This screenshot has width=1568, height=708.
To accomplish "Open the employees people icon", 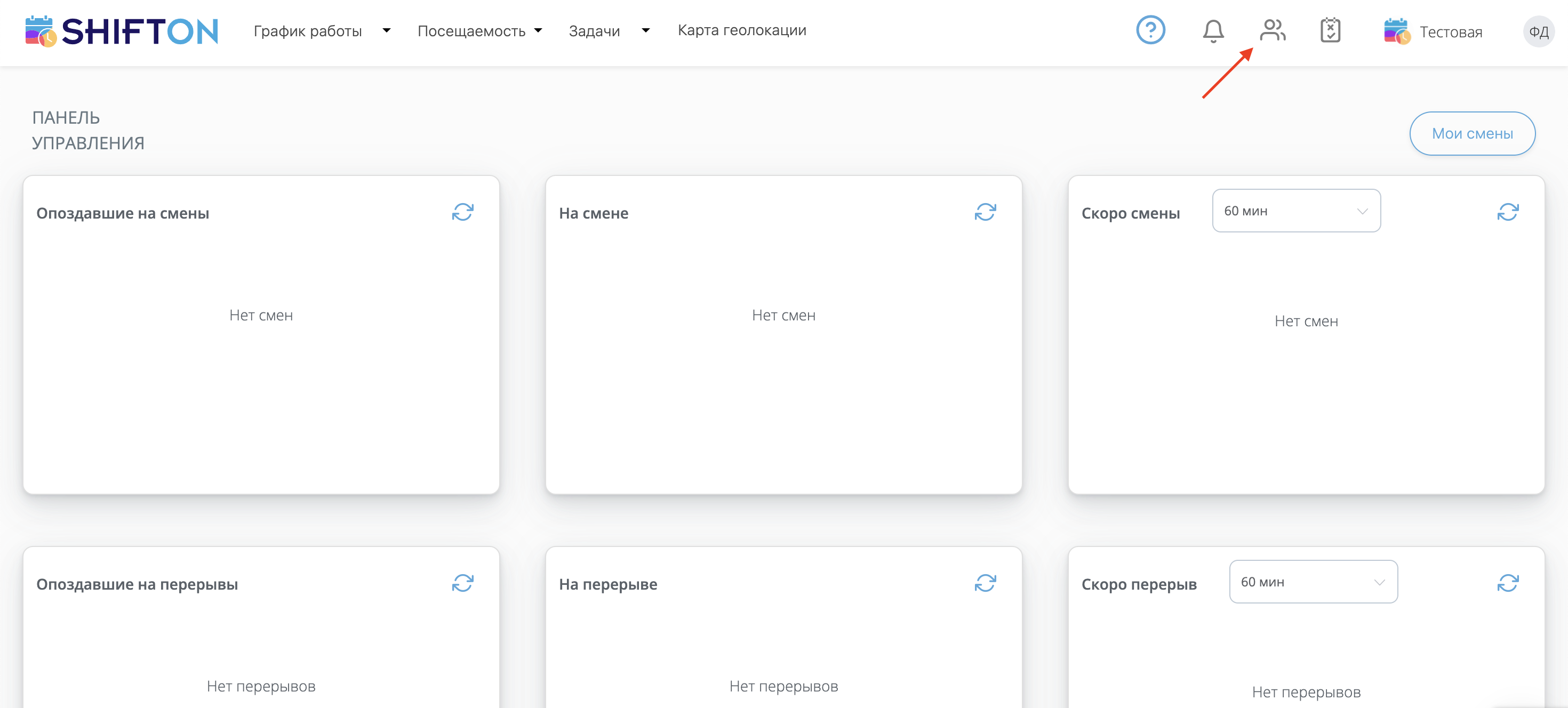I will (1272, 30).
